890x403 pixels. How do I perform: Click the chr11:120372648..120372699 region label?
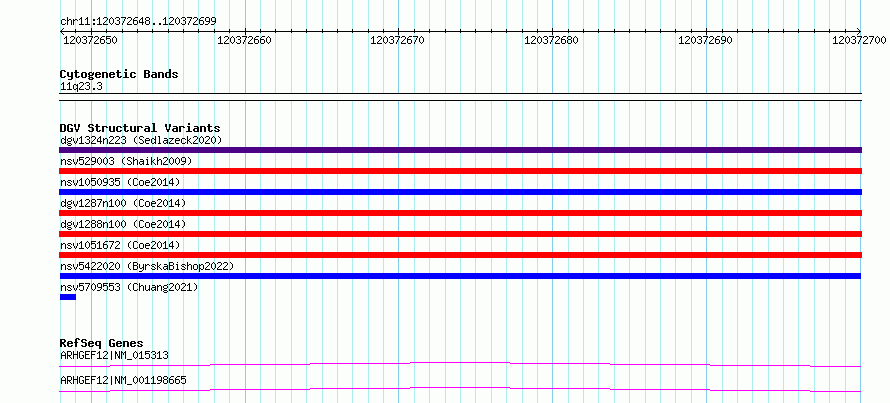[138, 22]
